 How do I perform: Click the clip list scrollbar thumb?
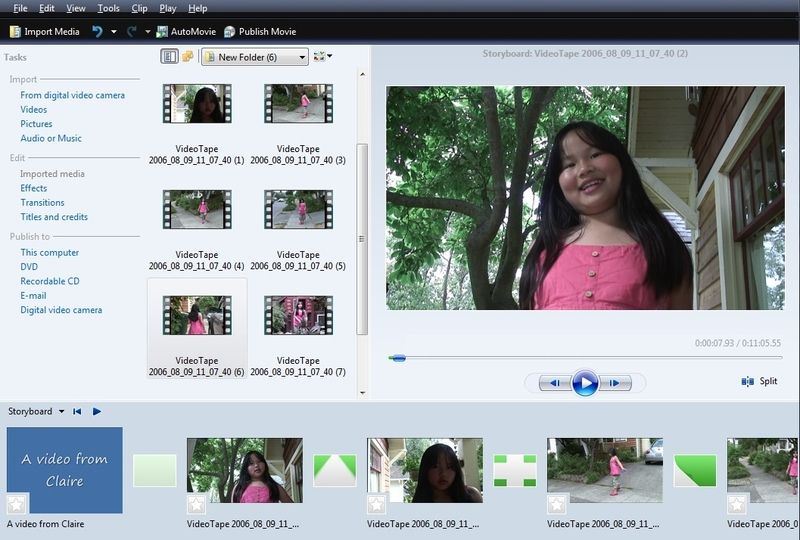coord(362,239)
